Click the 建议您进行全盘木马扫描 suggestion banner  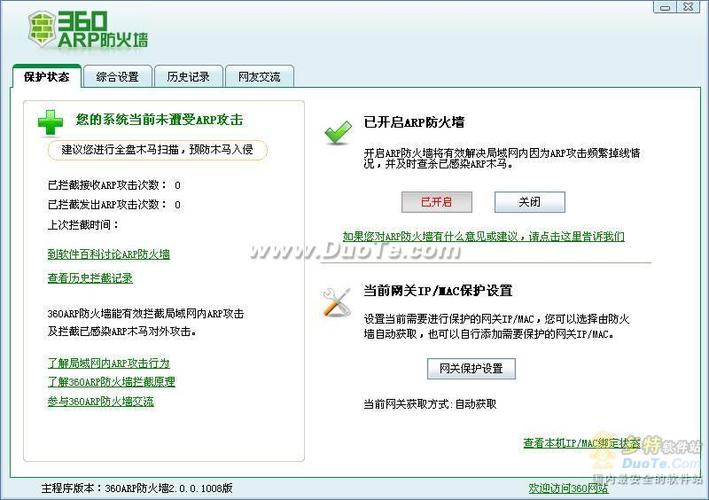[x=157, y=150]
